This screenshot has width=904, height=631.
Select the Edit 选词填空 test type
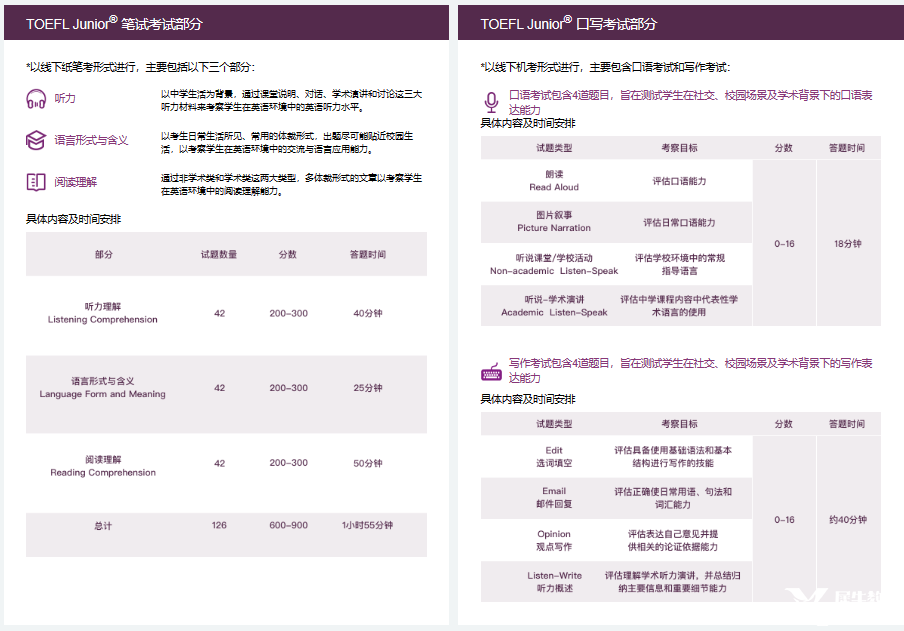point(554,457)
